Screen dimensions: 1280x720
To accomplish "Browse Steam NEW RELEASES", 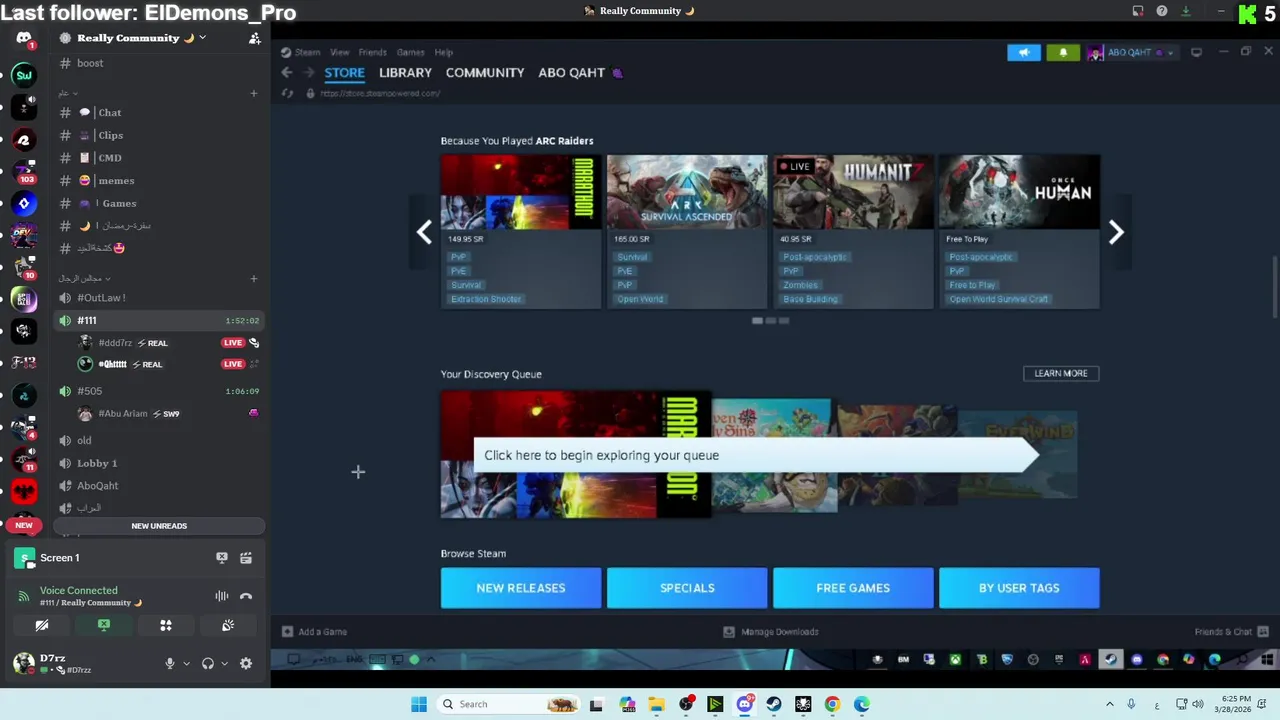I will [x=521, y=588].
